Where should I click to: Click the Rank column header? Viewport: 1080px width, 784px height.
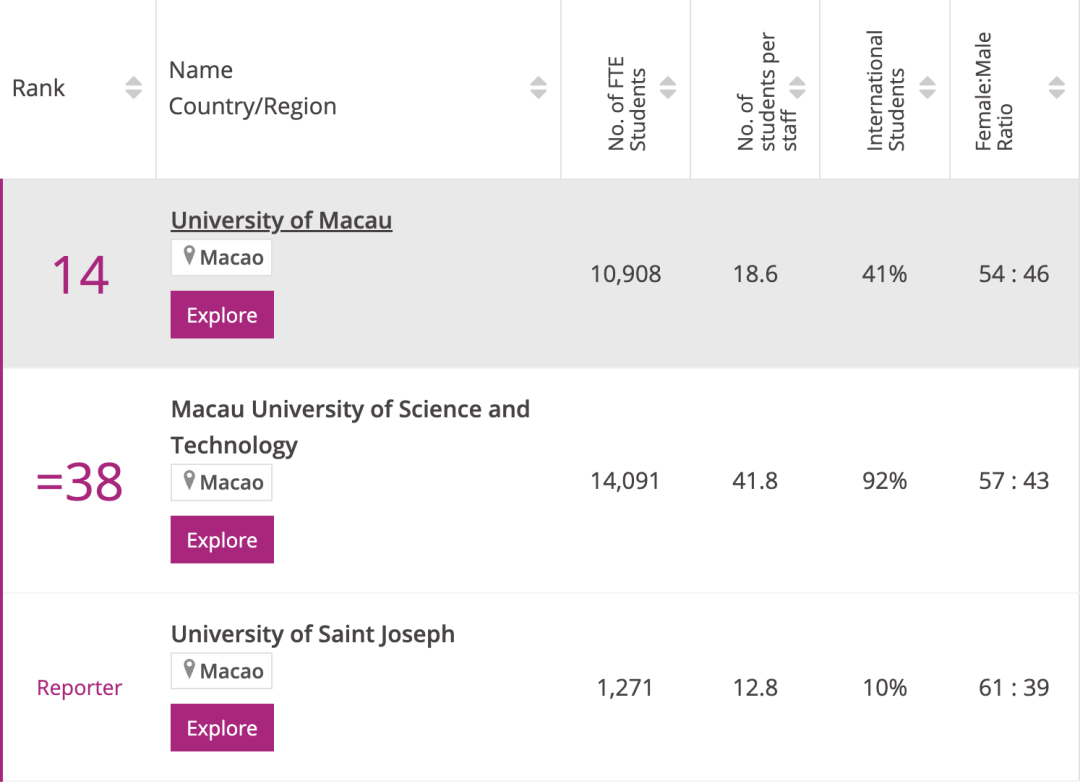38,88
